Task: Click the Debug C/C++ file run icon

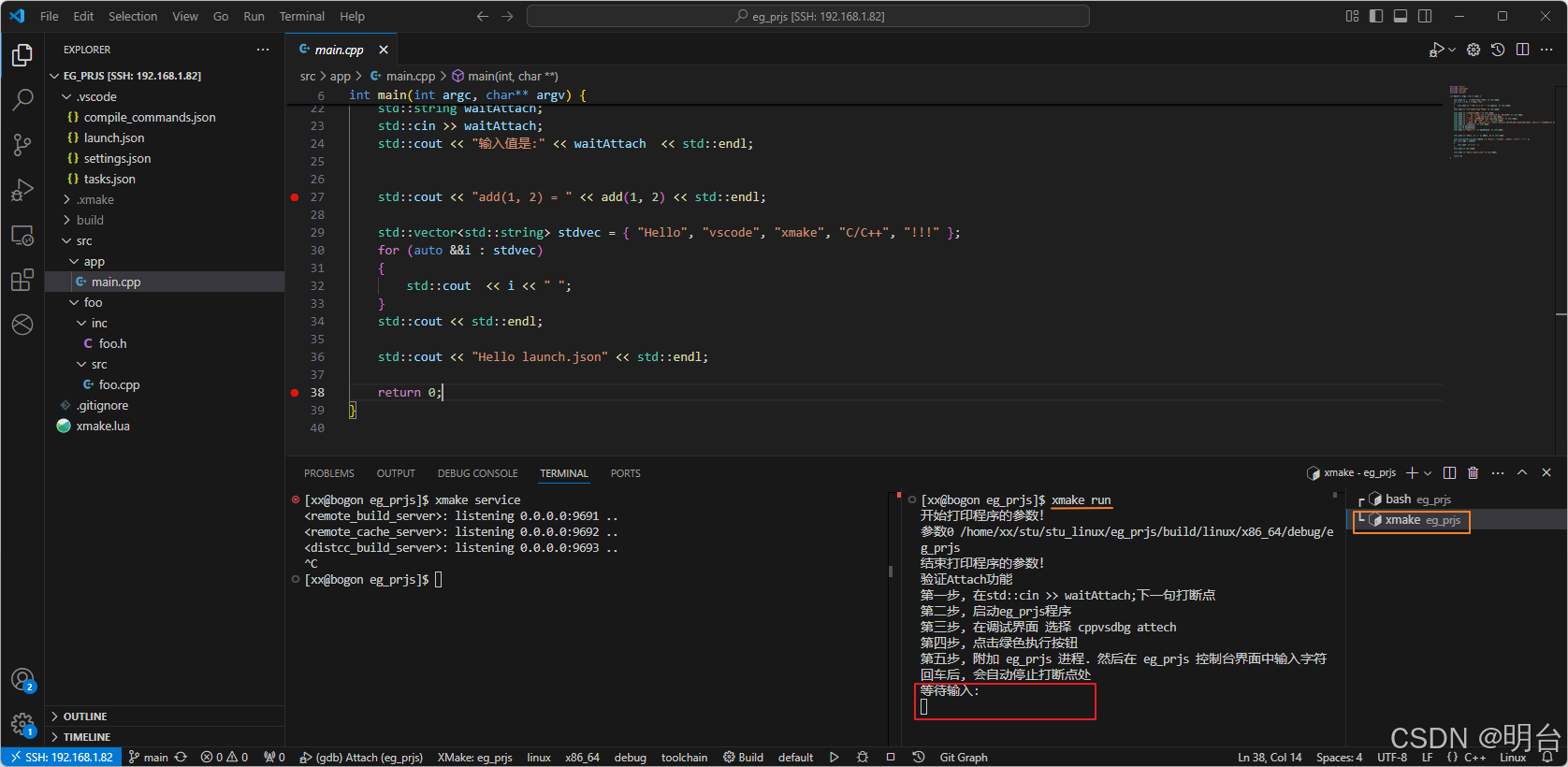Action: [x=1437, y=50]
